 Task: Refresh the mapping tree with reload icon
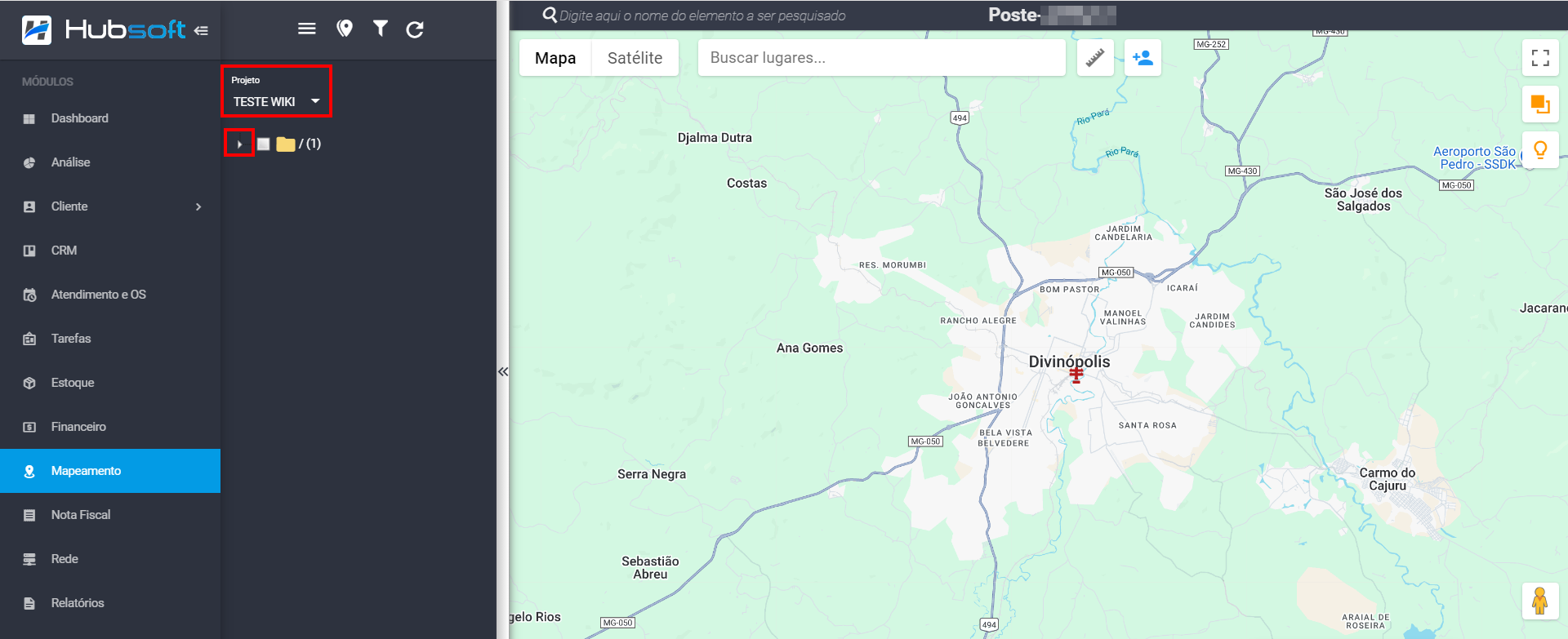point(415,29)
